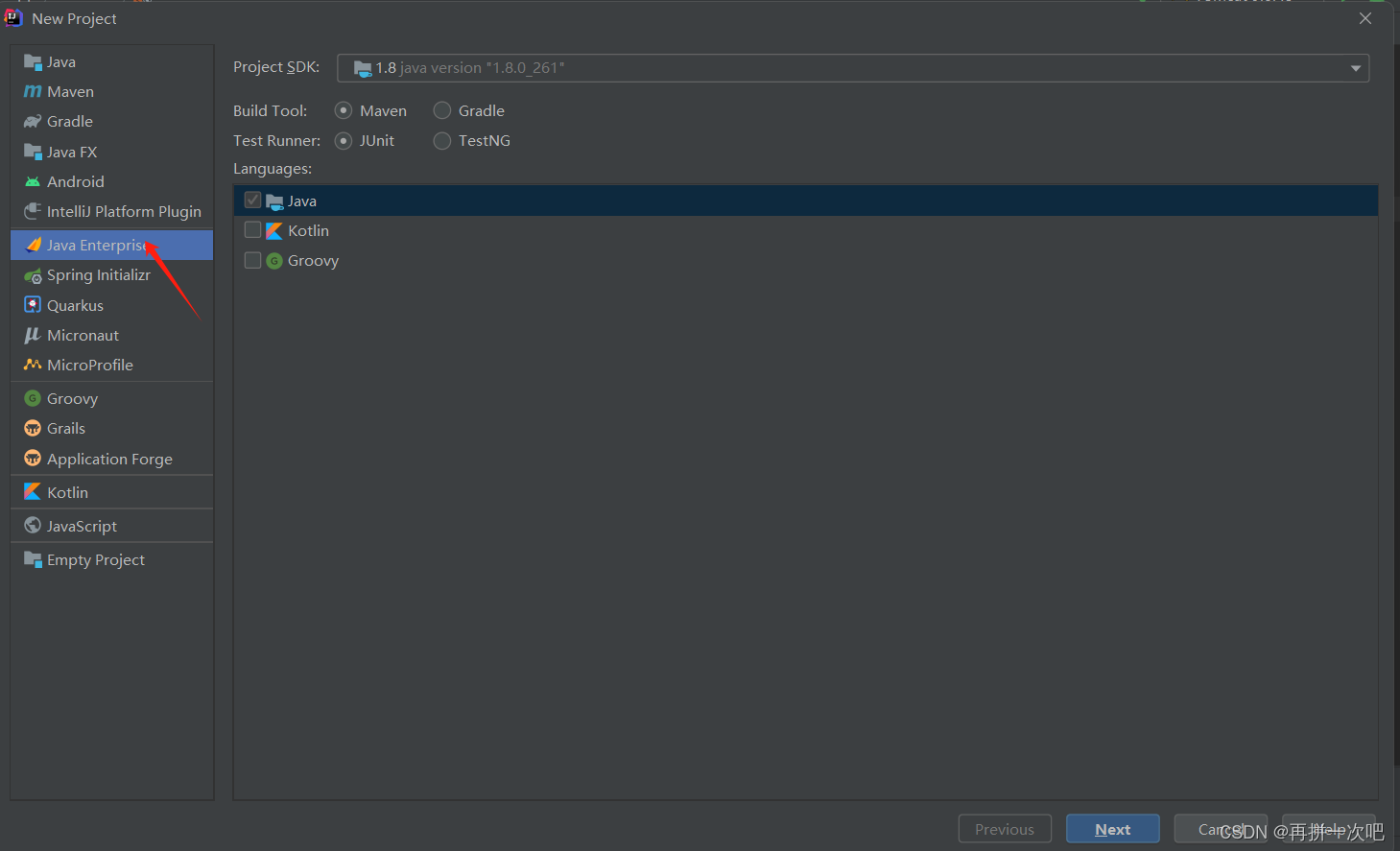This screenshot has height=851, width=1400.
Task: Close the New Project dialog
Action: [x=1365, y=18]
